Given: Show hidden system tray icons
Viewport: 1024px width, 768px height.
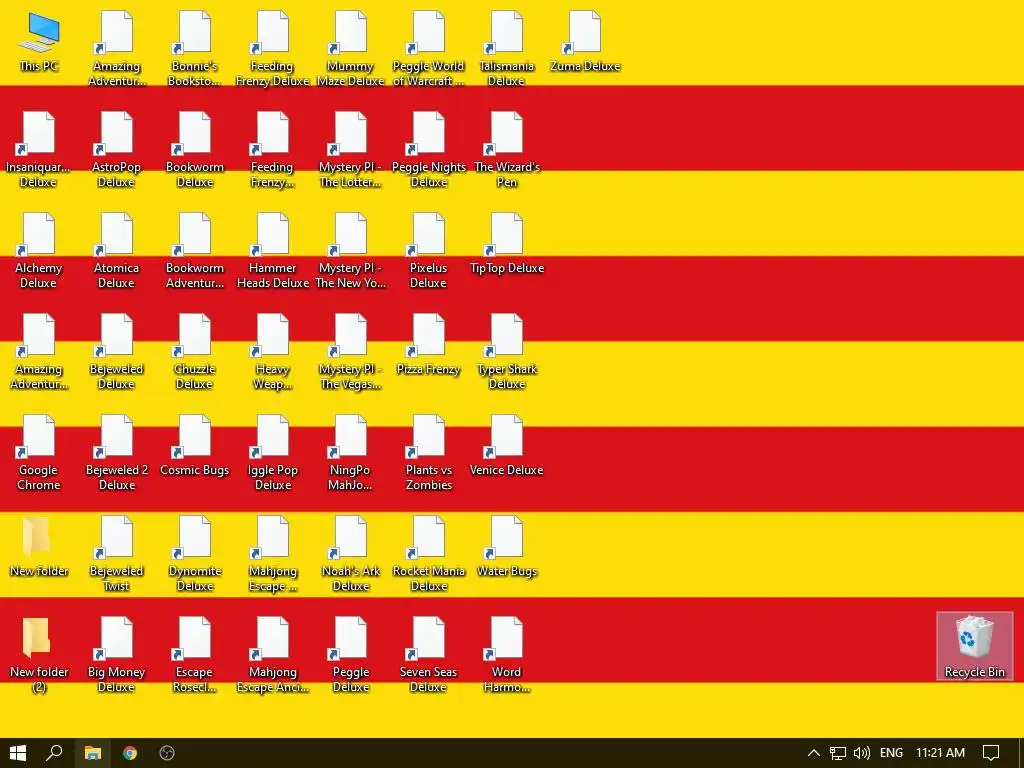Looking at the screenshot, I should pyautogui.click(x=814, y=753).
